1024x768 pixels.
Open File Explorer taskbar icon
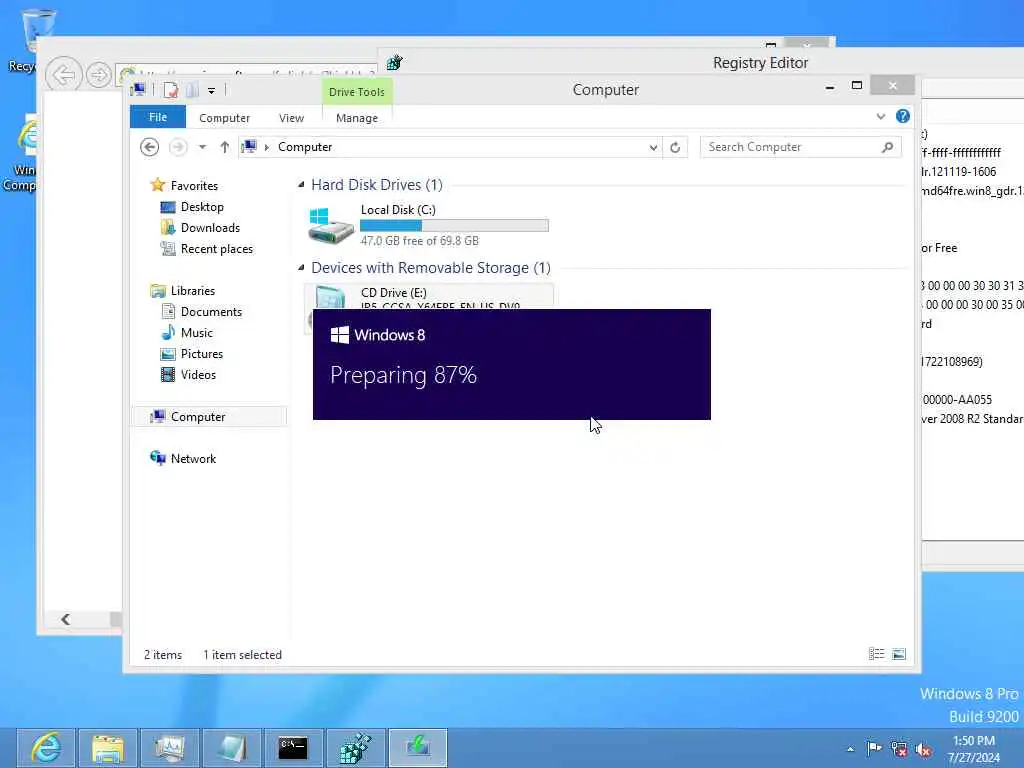(108, 748)
